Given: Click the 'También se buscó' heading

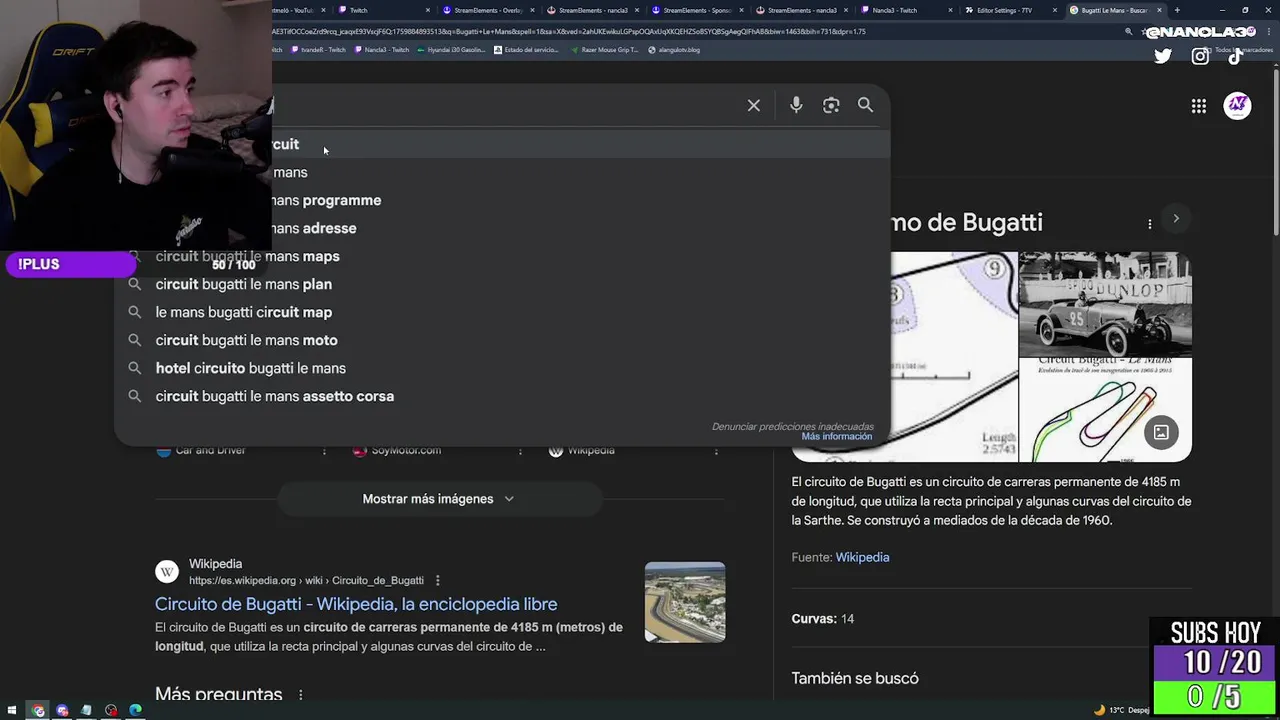Looking at the screenshot, I should coord(855,678).
